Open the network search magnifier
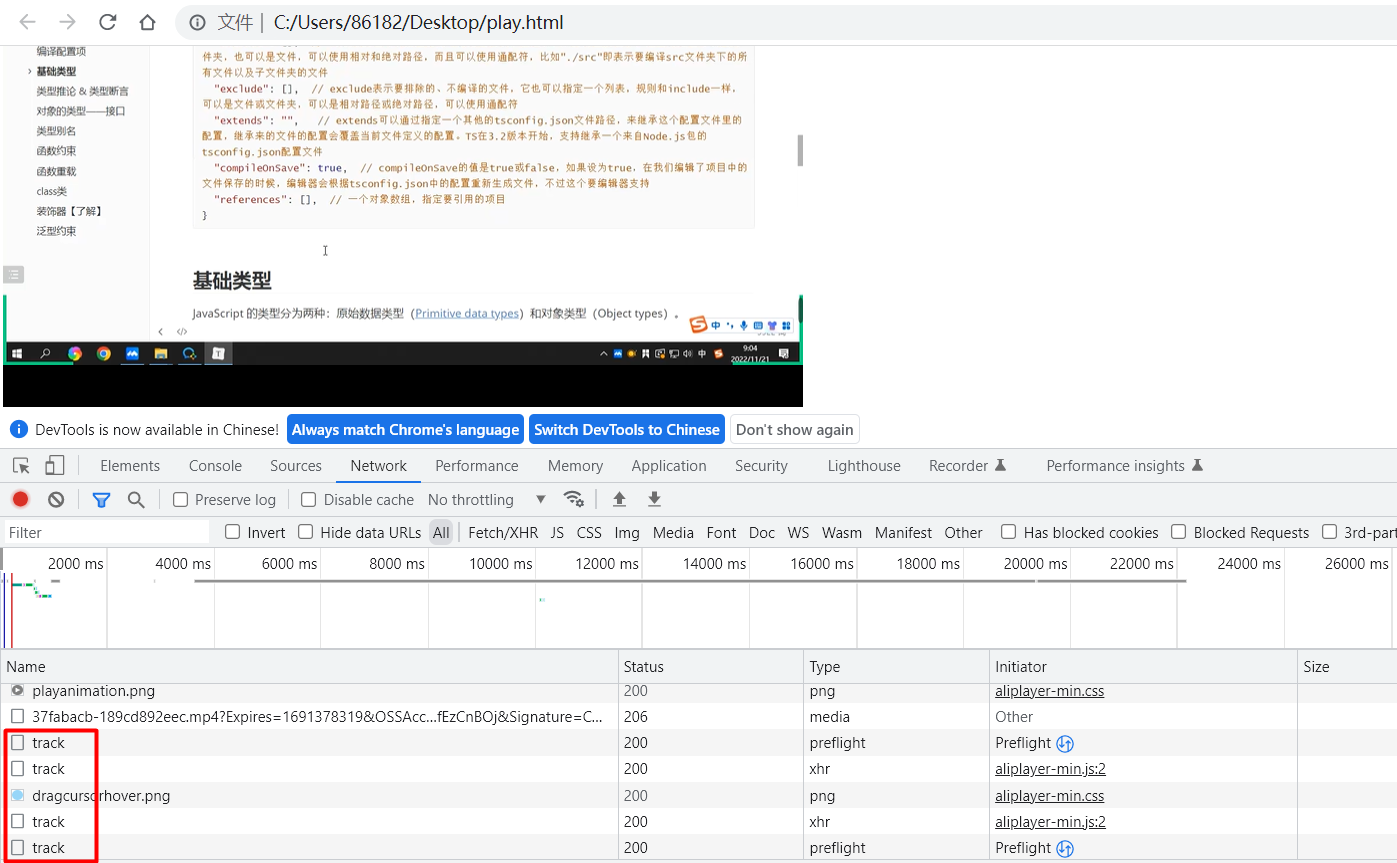The image size is (1397, 863). click(x=136, y=499)
